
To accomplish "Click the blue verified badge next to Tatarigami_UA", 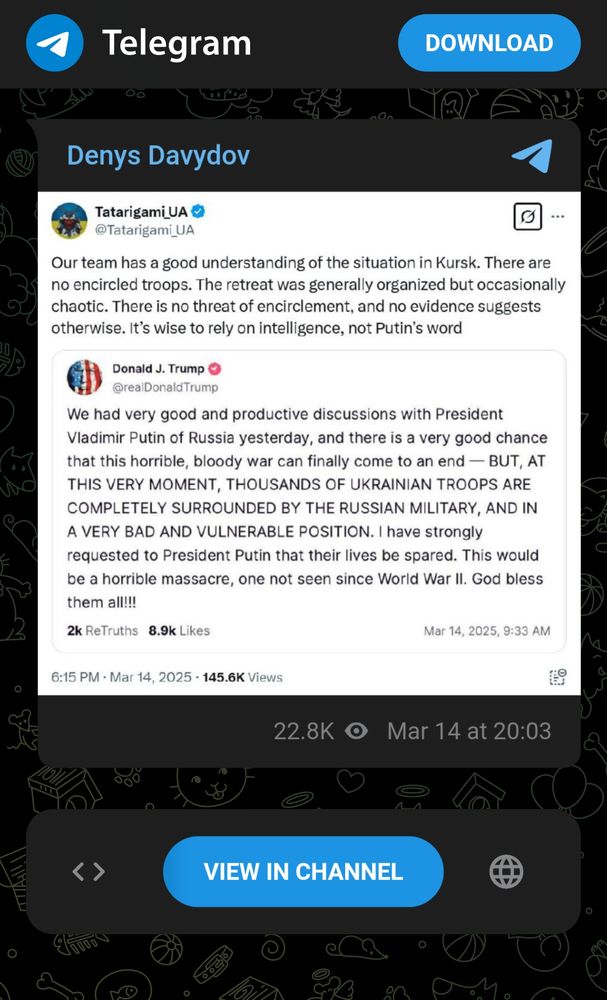I will (198, 211).
